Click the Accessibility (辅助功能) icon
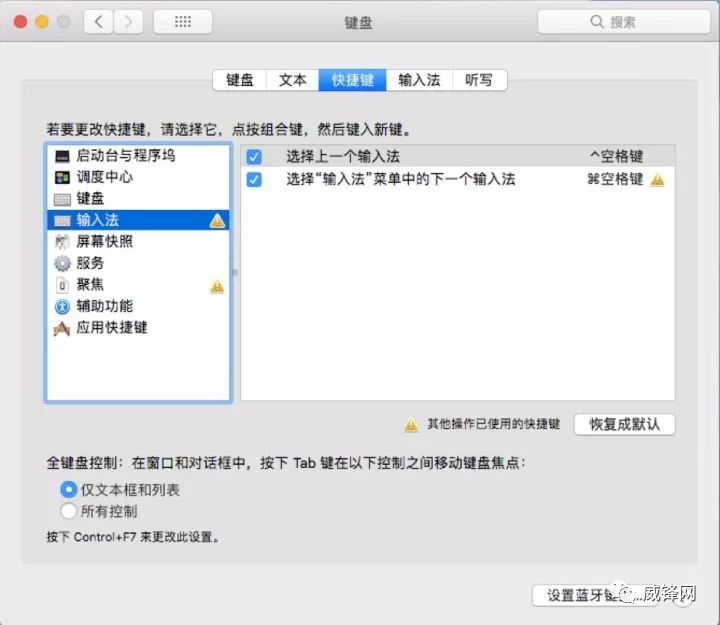 62,306
